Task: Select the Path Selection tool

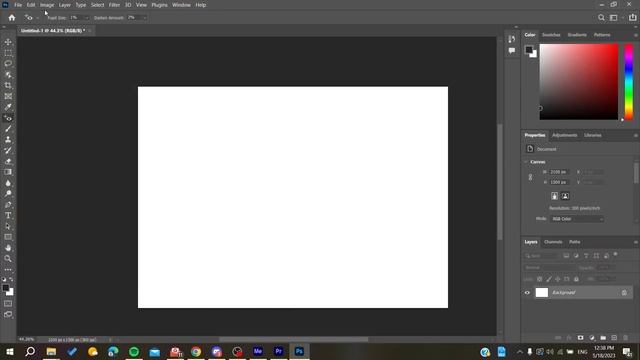Action: point(8,226)
